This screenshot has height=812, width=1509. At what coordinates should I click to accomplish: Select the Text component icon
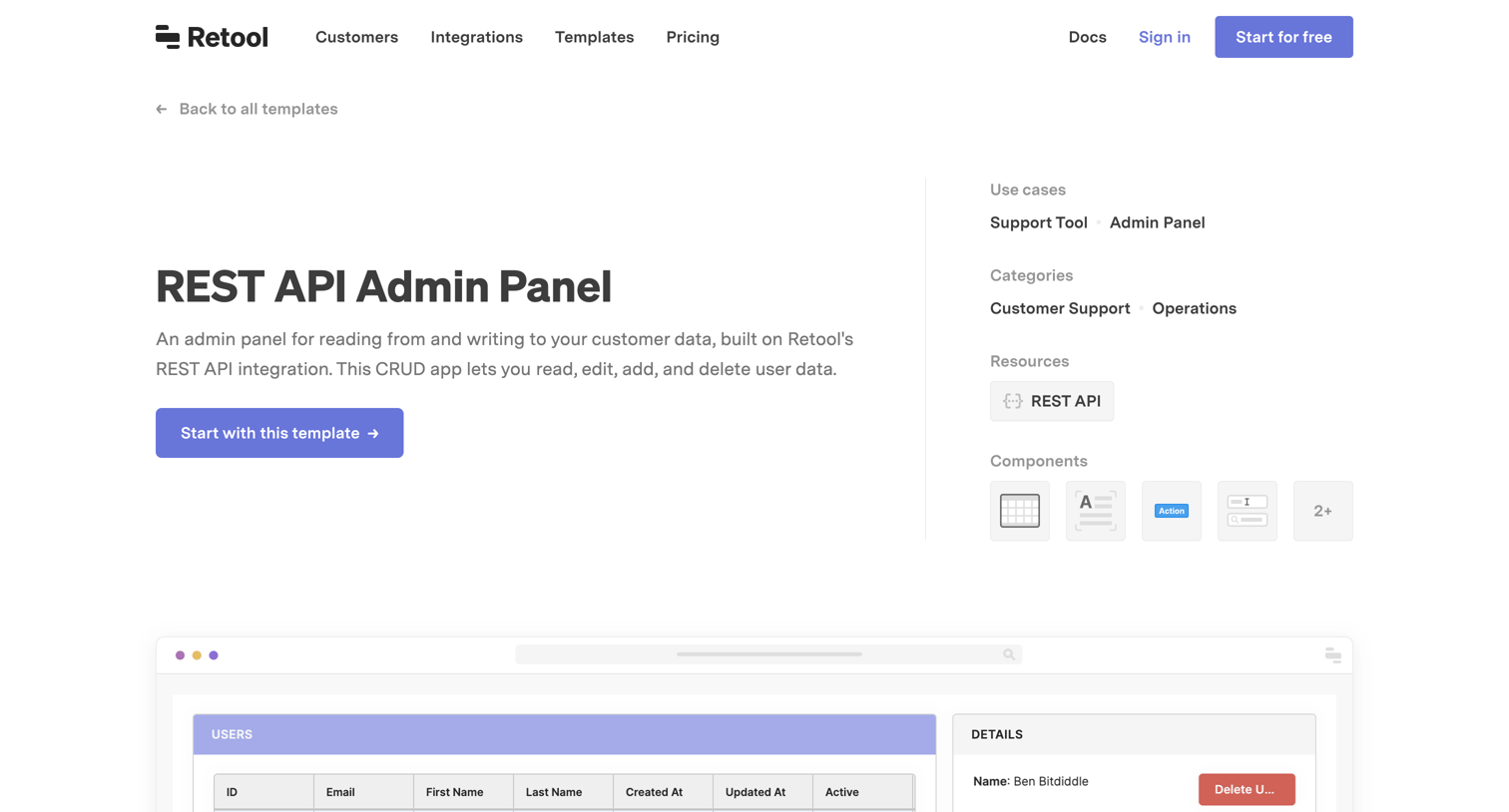[x=1096, y=511]
